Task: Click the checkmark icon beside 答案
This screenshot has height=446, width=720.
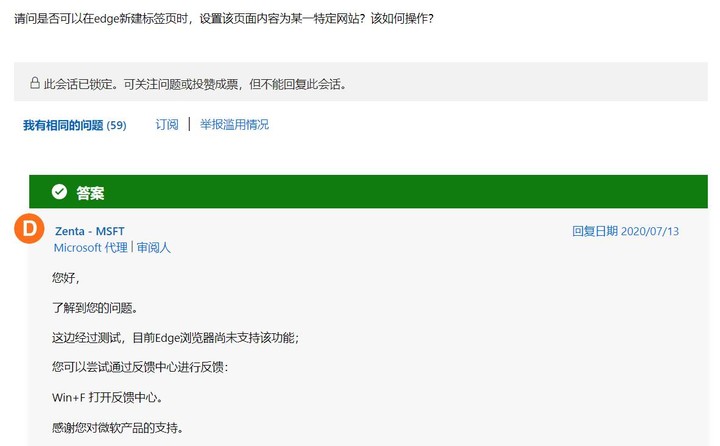Action: pyautogui.click(x=59, y=192)
